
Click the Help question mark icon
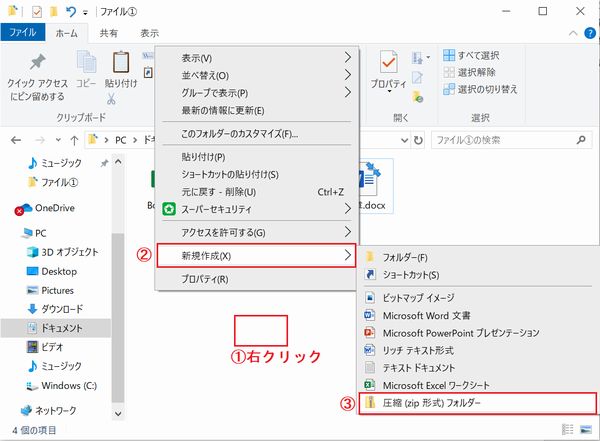tap(590, 33)
